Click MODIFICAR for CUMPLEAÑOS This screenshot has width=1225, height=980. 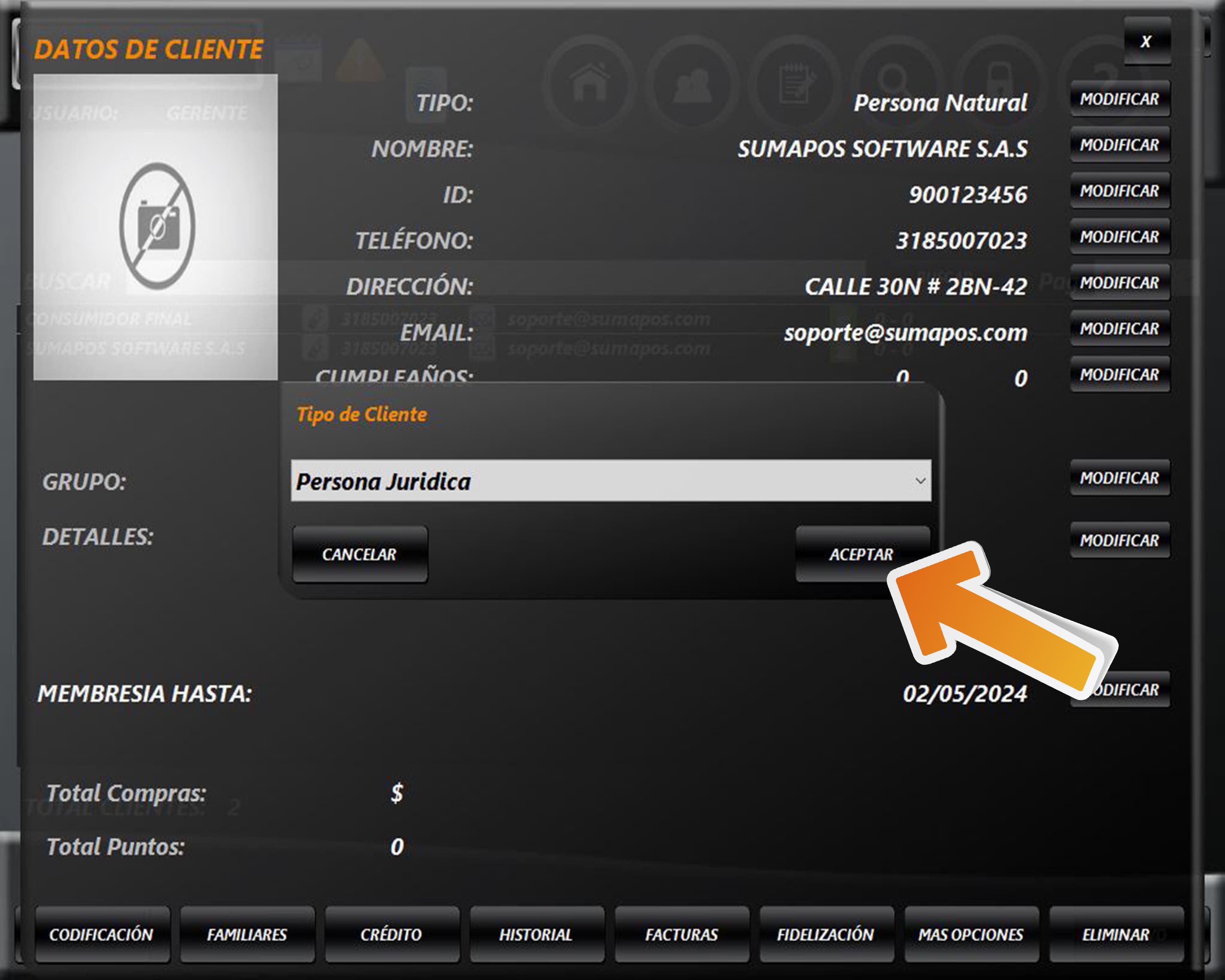click(1119, 375)
